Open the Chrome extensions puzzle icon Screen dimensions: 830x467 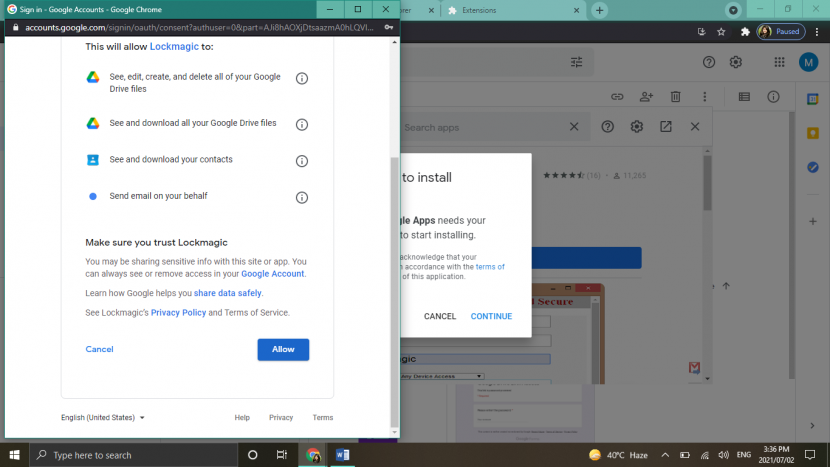pos(745,32)
